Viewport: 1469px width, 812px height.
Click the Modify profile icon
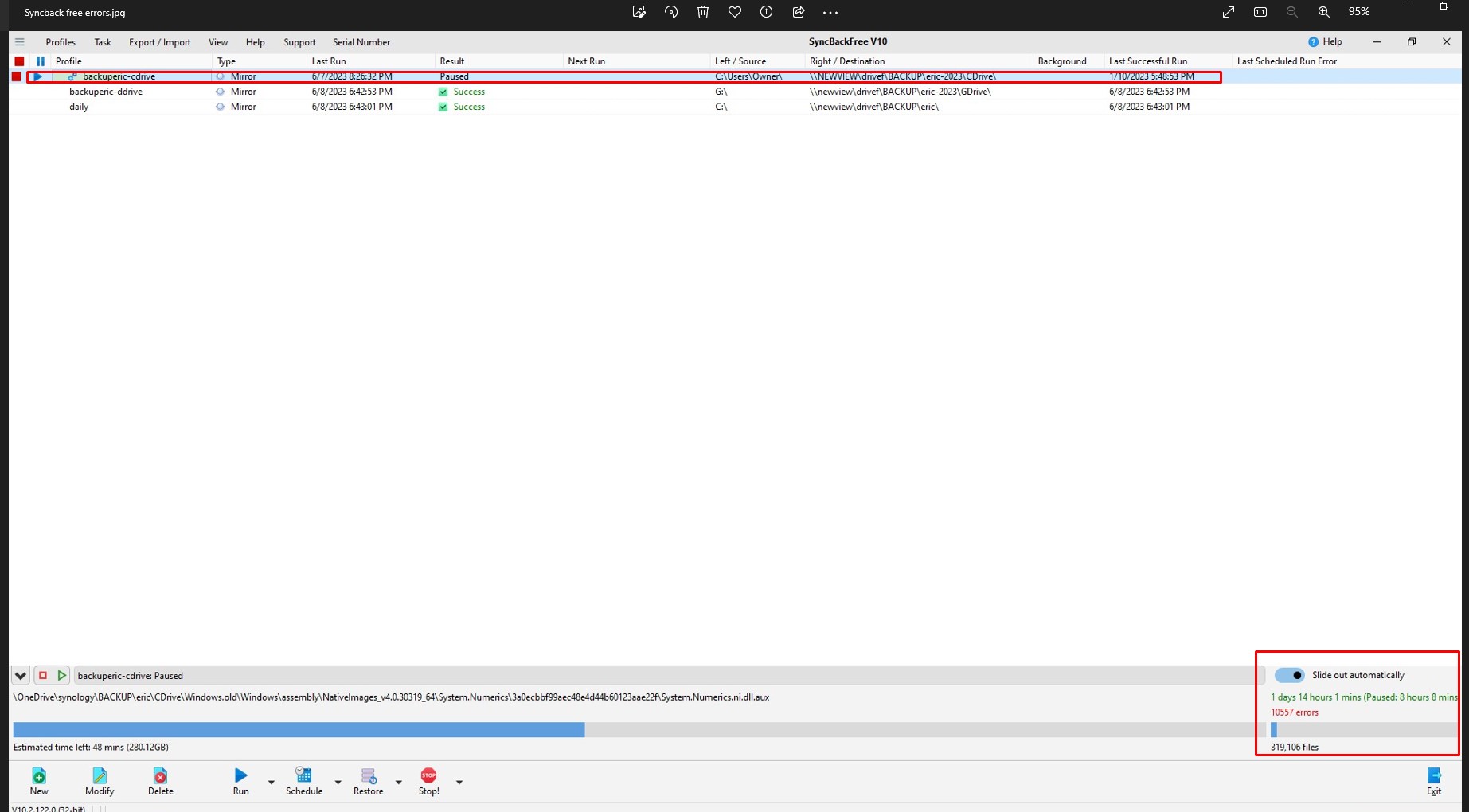[x=100, y=775]
